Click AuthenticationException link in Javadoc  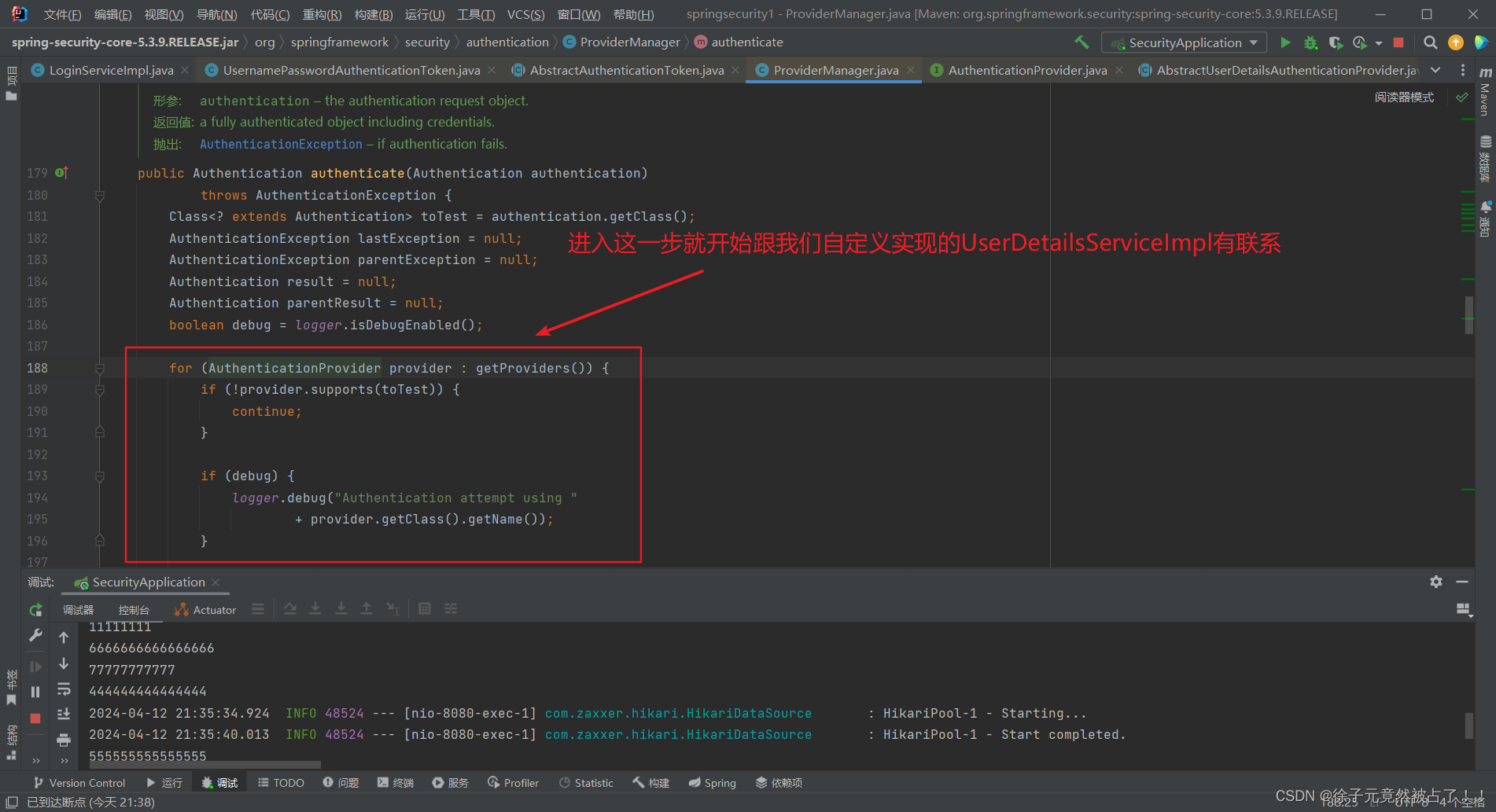pos(281,145)
